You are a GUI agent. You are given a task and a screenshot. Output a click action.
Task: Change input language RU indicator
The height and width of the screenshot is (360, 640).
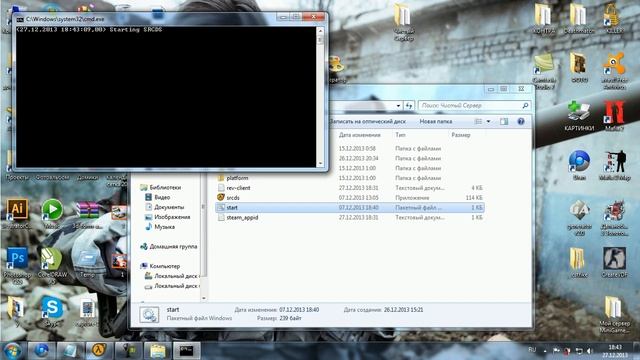[532, 350]
